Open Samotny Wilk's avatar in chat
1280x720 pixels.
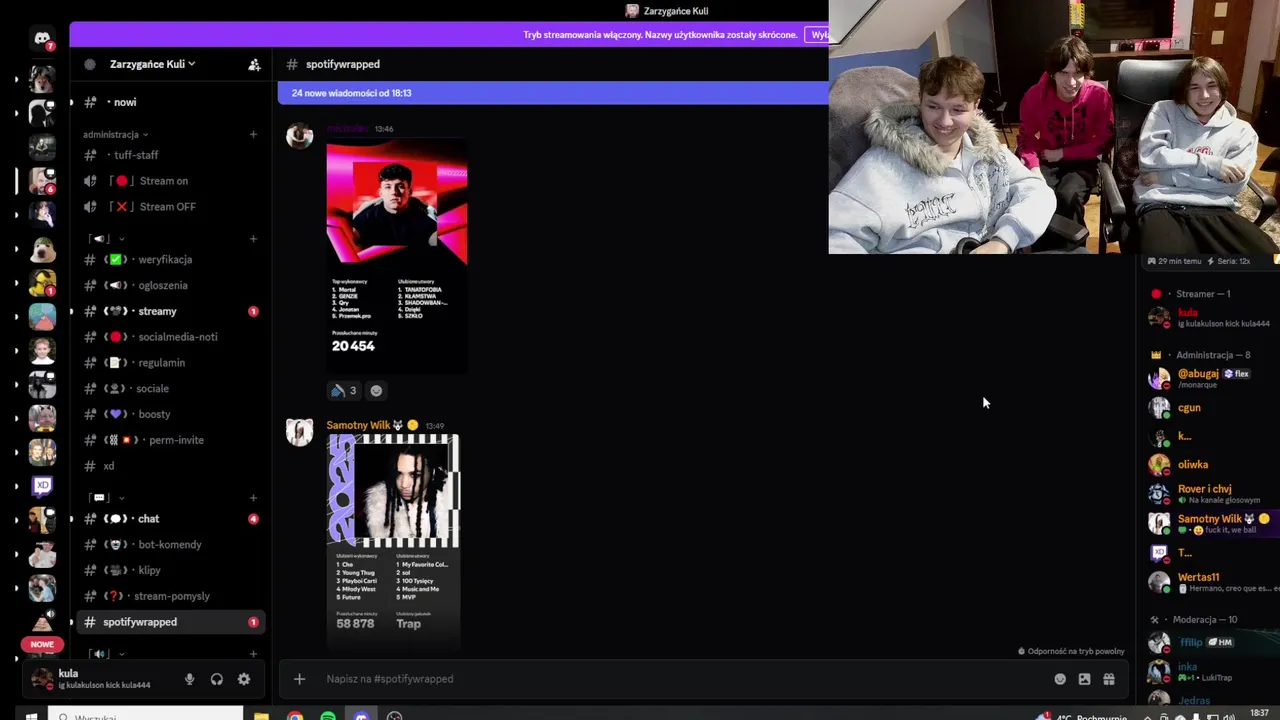[300, 432]
